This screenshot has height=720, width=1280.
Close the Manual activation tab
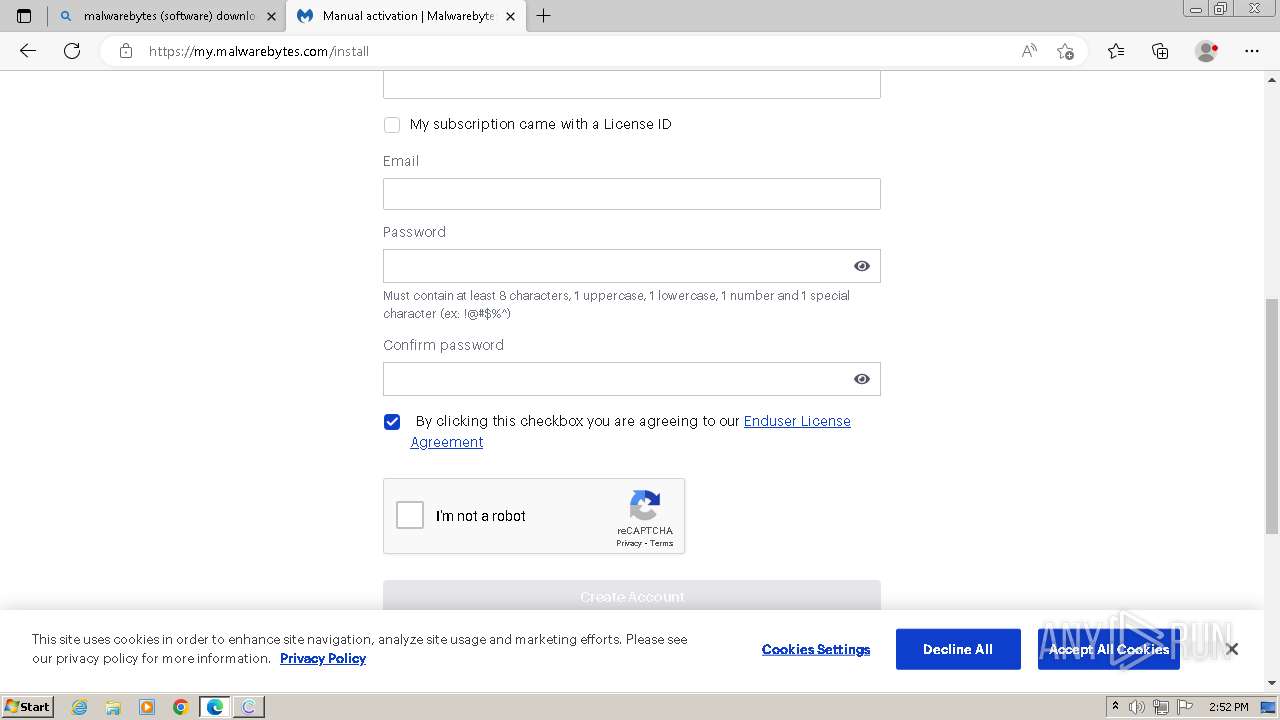(510, 16)
